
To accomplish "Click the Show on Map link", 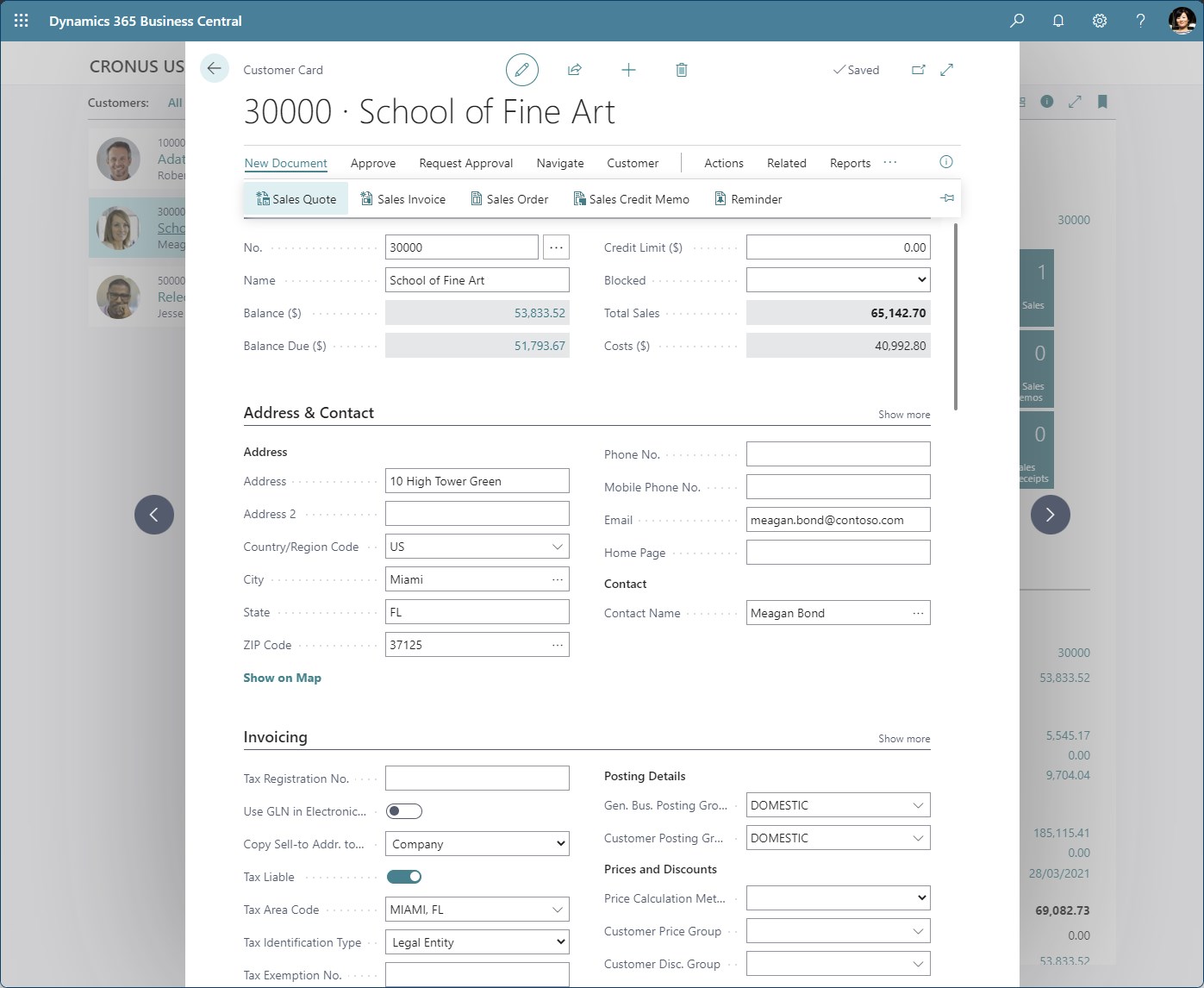I will click(x=282, y=678).
